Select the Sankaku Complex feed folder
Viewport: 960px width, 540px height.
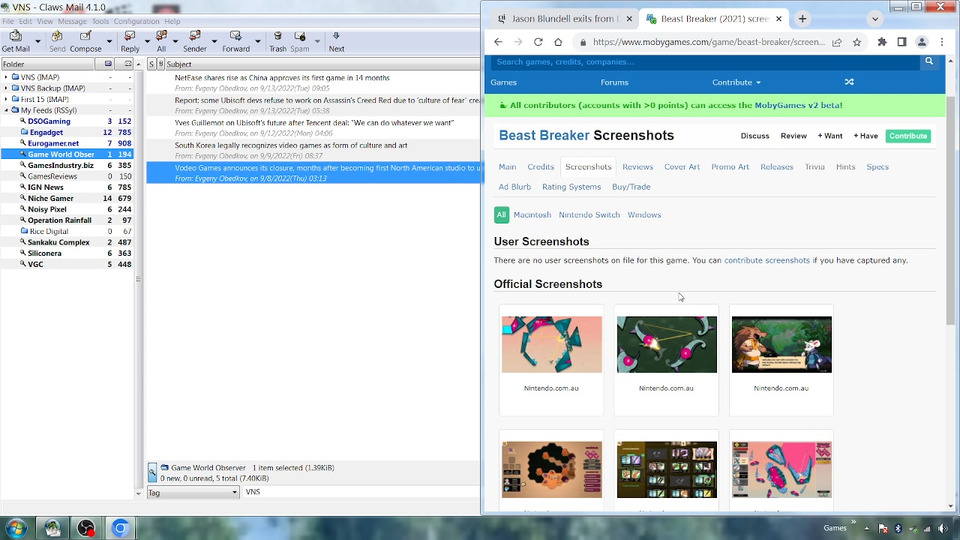pyautogui.click(x=58, y=242)
